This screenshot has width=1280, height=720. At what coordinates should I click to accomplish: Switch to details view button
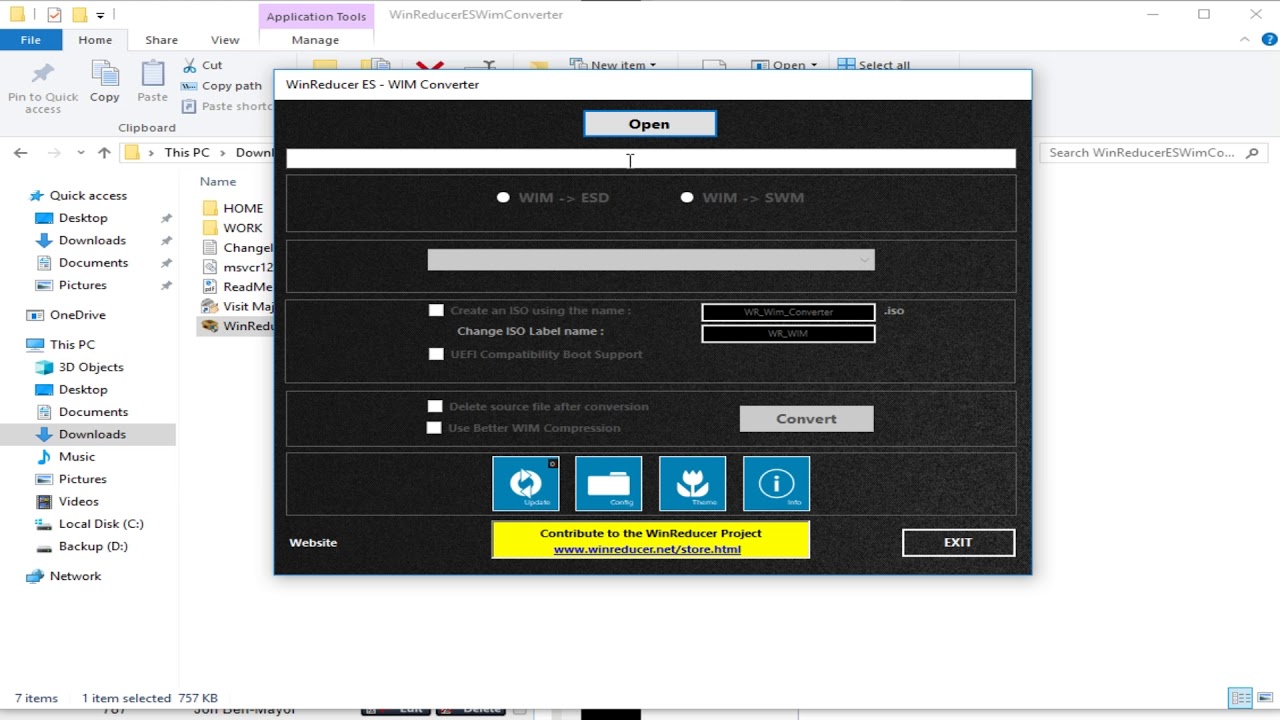pos(1240,698)
